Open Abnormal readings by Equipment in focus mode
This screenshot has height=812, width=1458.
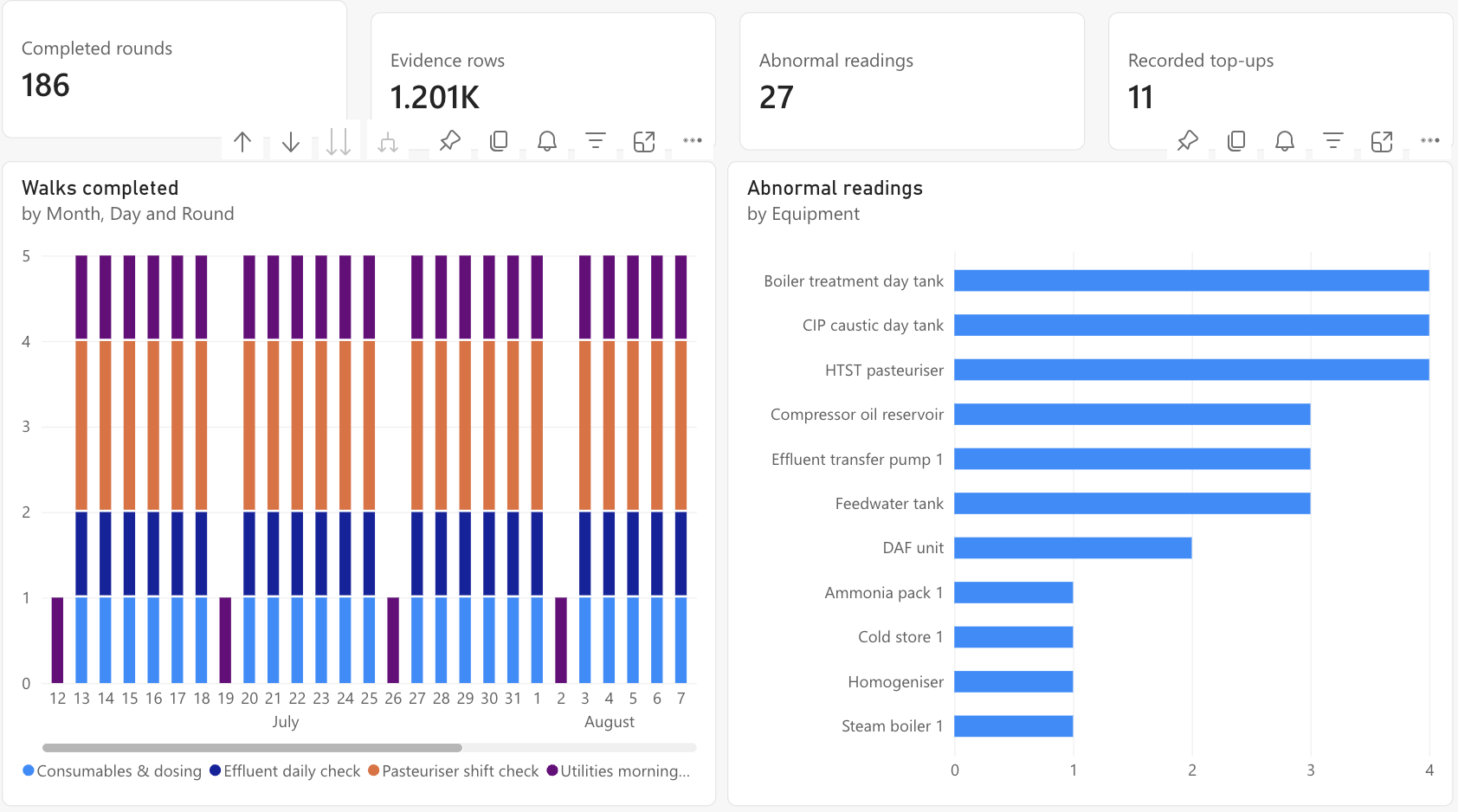point(1382,141)
